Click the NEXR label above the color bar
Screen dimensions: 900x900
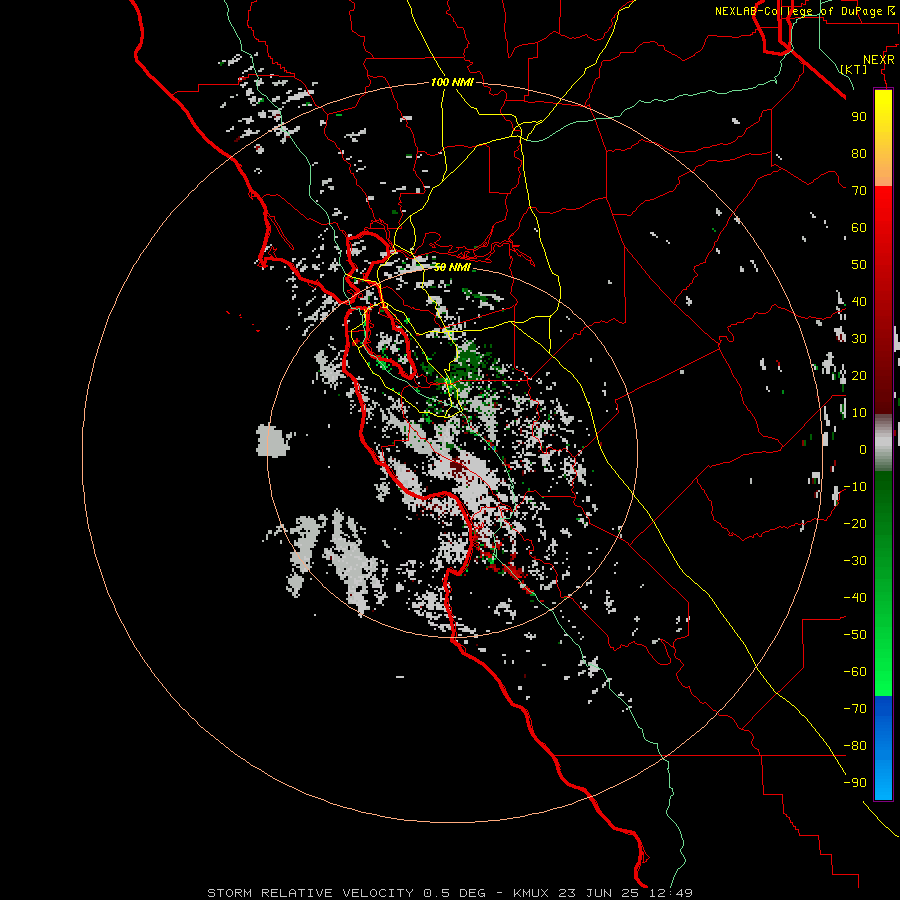[879, 60]
